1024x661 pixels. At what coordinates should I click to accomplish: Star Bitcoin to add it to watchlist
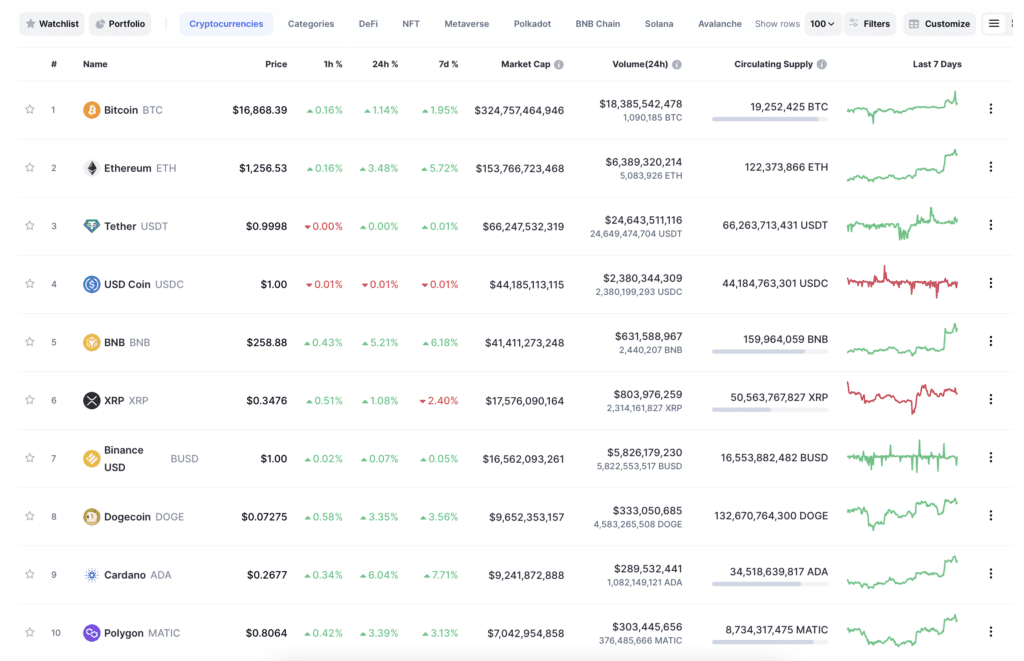(30, 110)
